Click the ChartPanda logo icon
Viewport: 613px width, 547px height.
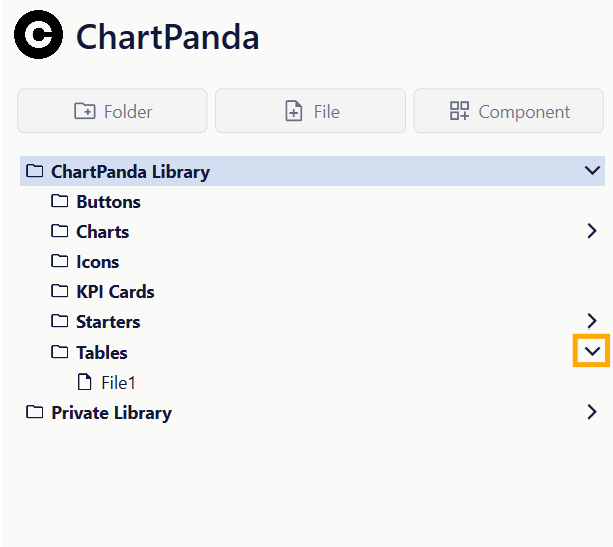[x=38, y=36]
